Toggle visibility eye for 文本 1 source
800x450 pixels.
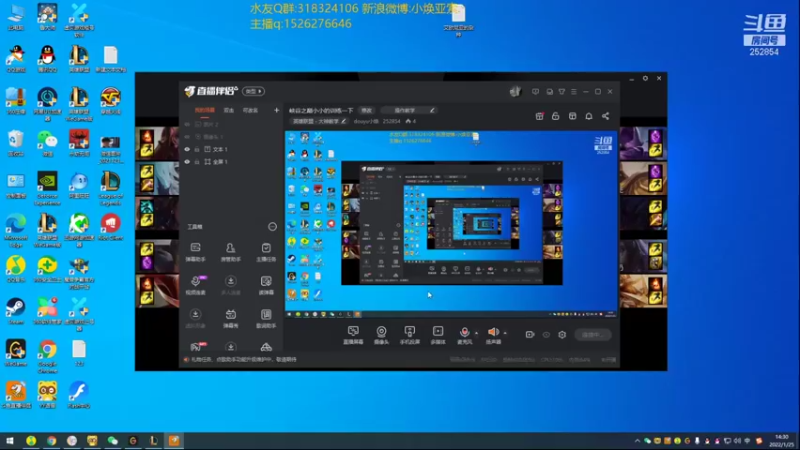pyautogui.click(x=187, y=149)
